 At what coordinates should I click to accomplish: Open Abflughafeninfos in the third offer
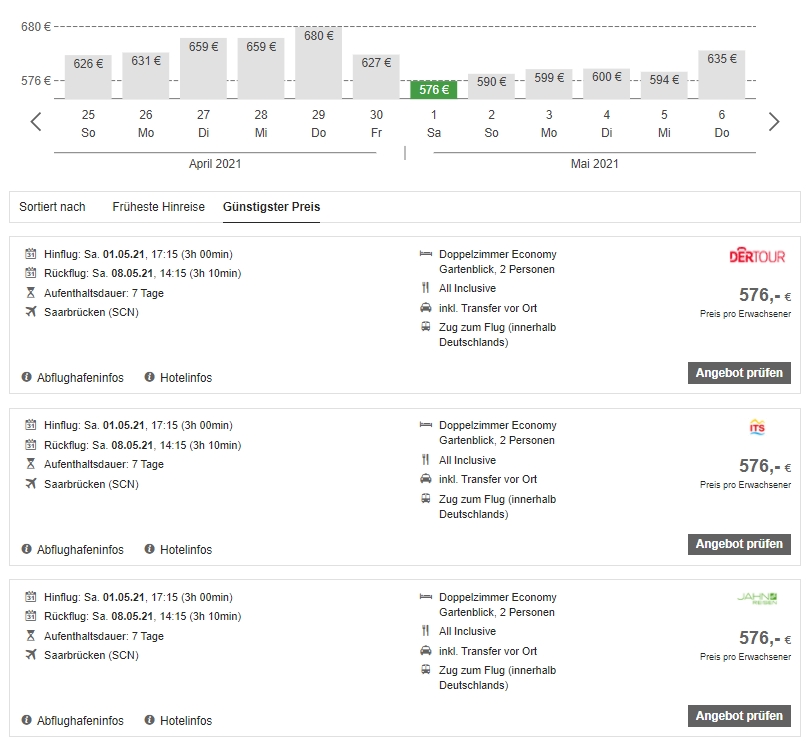pos(80,721)
